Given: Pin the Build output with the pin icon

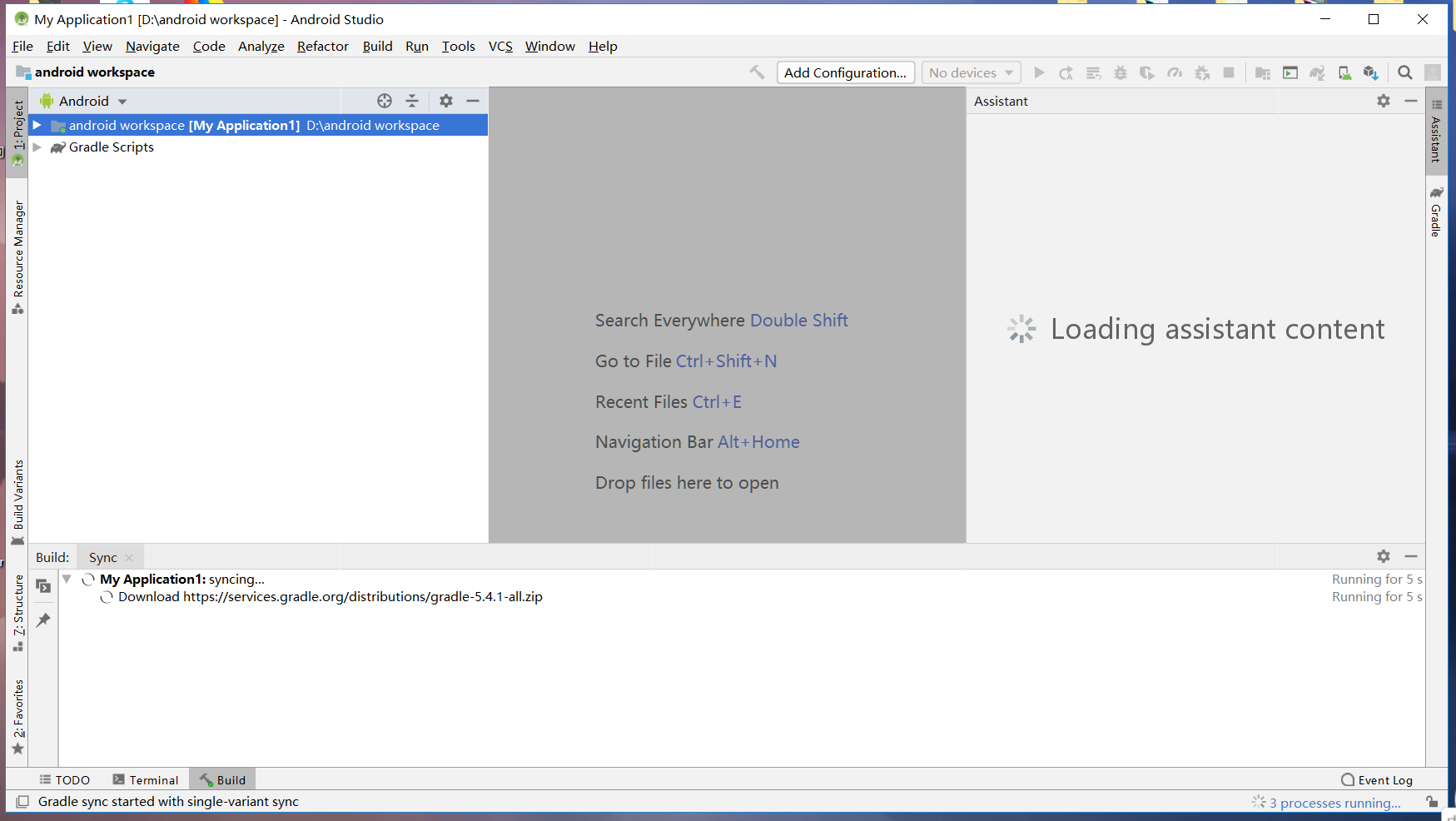Looking at the screenshot, I should click(43, 619).
